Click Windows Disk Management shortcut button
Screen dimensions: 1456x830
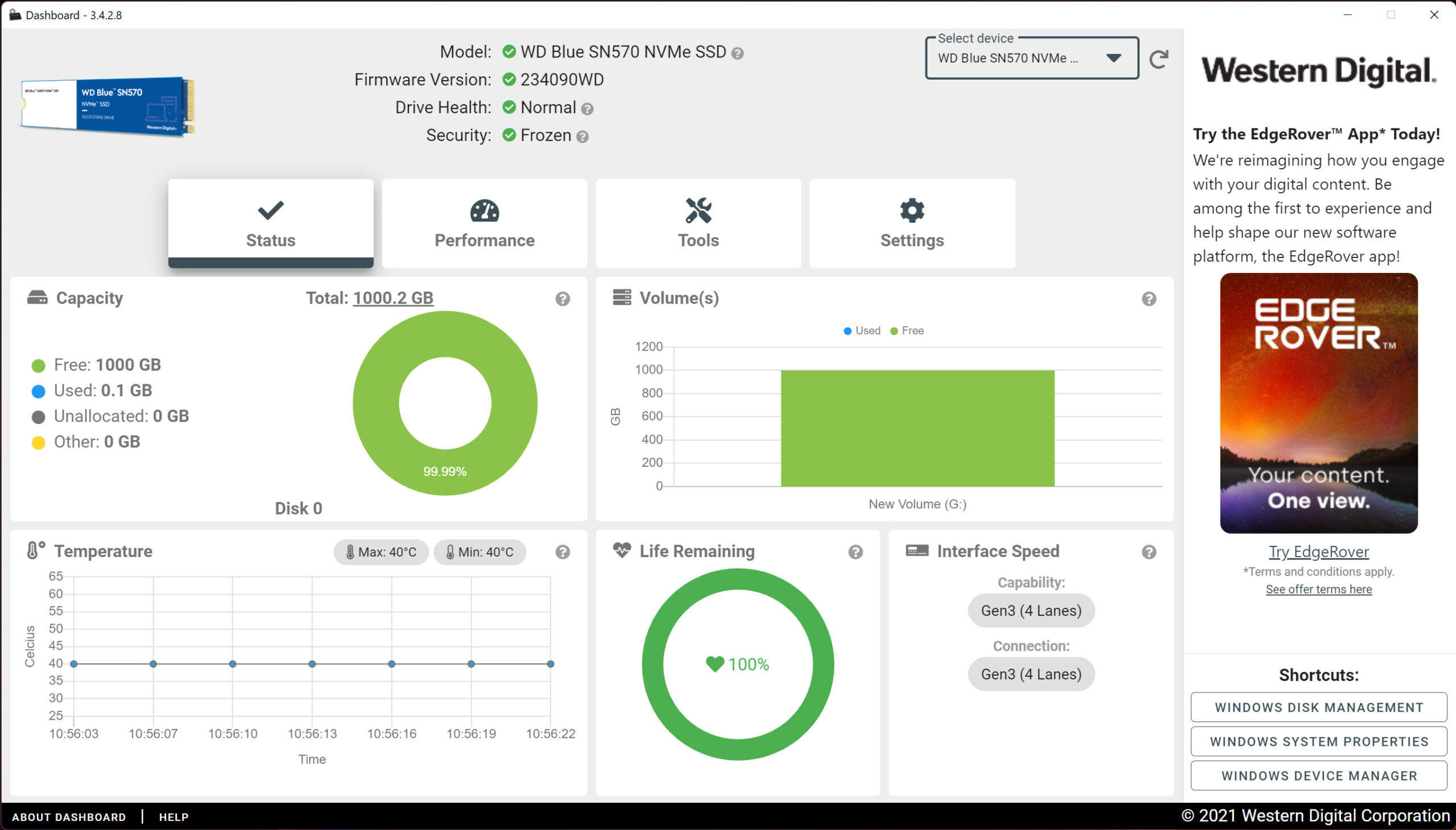[1318, 707]
